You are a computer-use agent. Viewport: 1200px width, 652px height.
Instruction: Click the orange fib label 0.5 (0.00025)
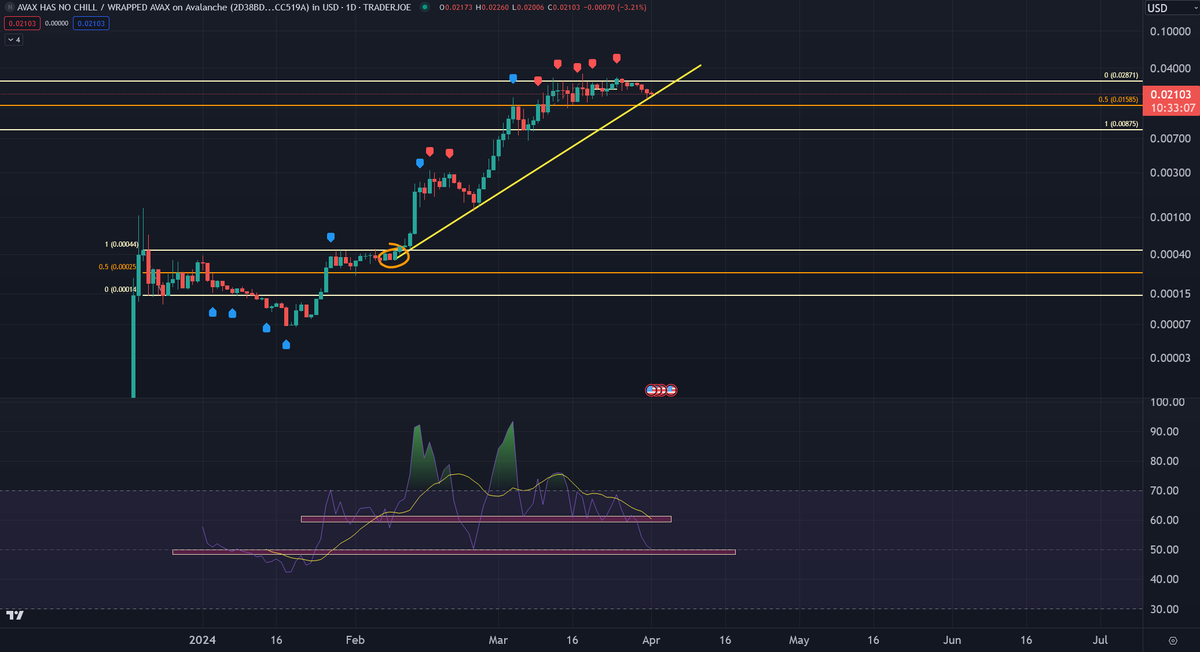click(x=118, y=266)
